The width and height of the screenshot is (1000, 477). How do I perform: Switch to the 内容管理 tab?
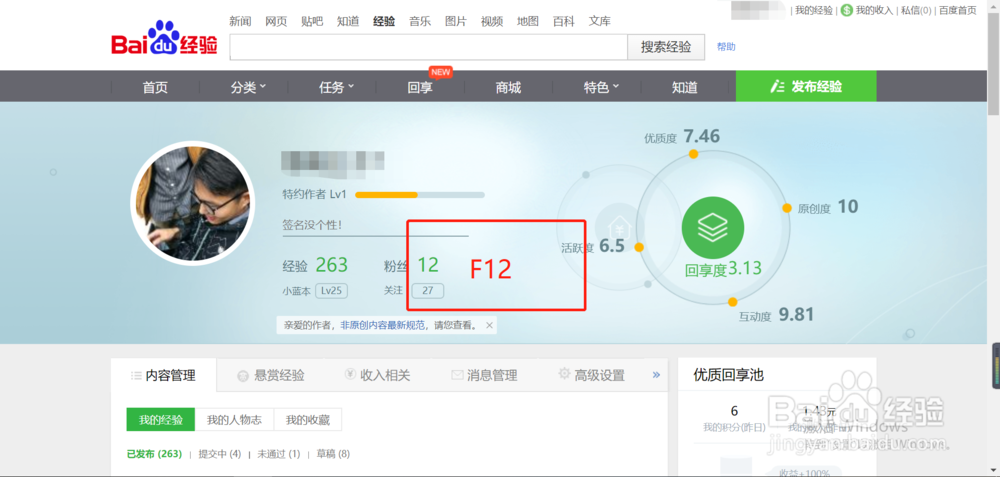(164, 375)
